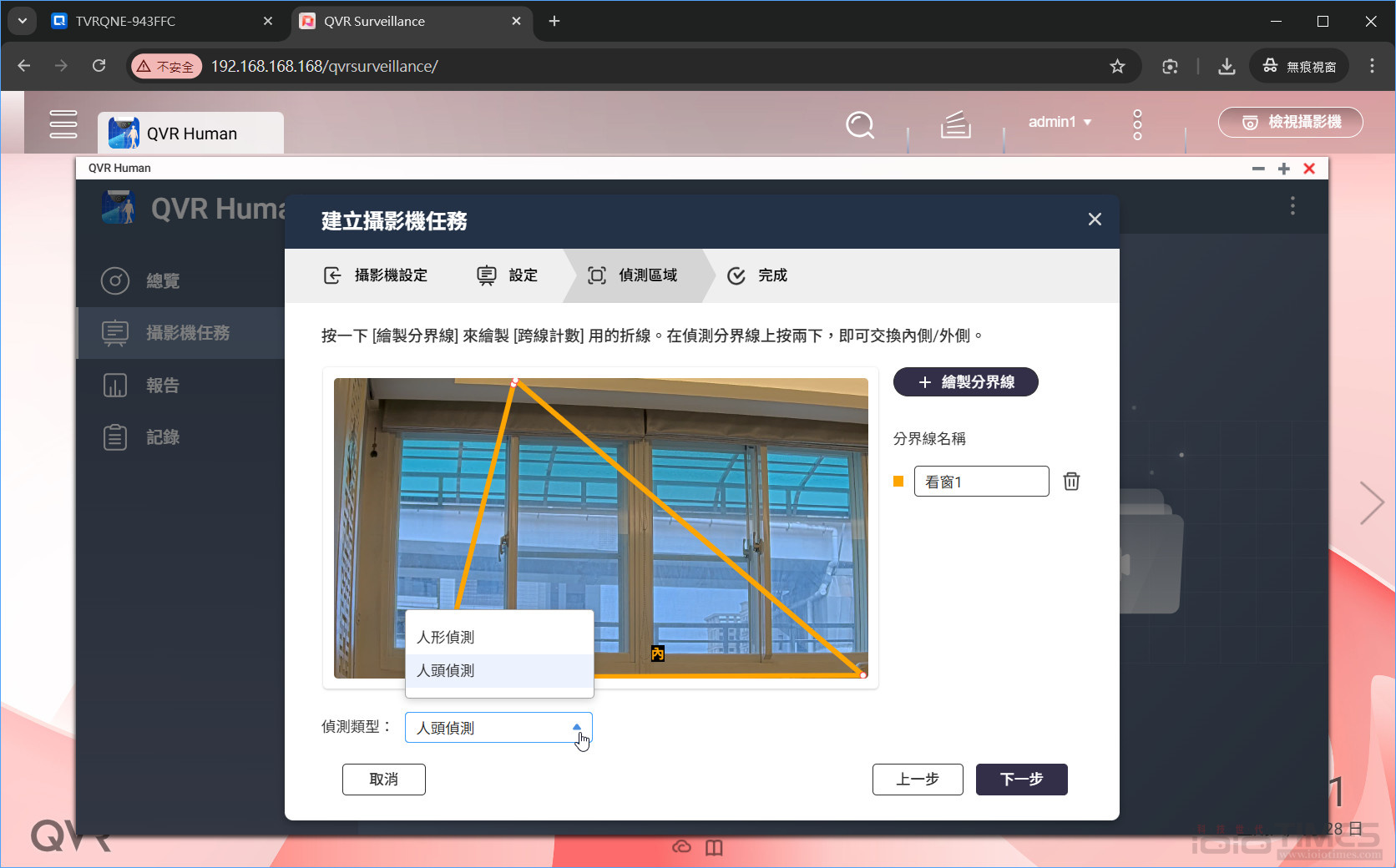Switch to the TVRQNE-943FFC browser tab

(125, 21)
